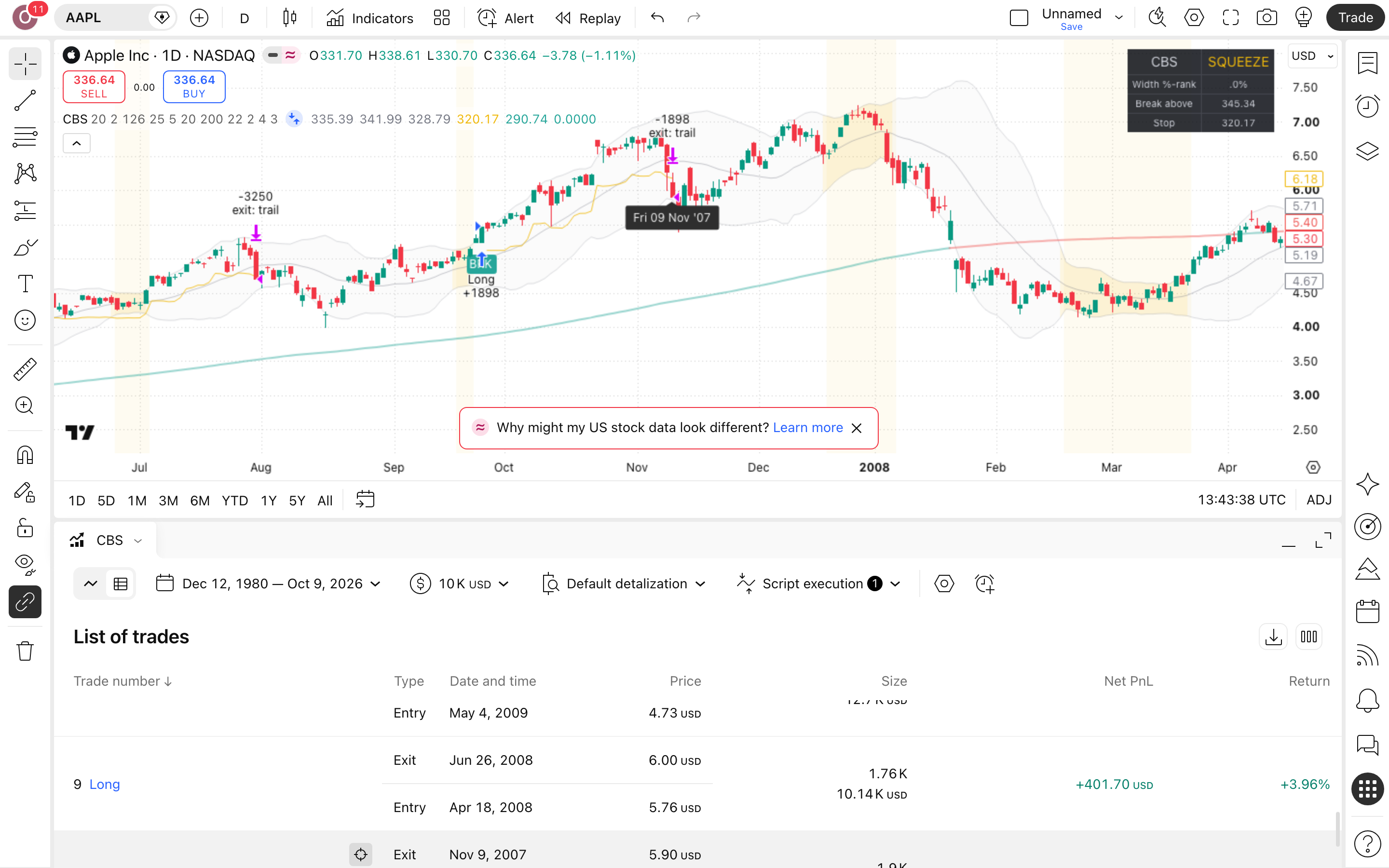The width and height of the screenshot is (1389, 868).
Task: Select the ruler measure tool
Action: tap(25, 369)
